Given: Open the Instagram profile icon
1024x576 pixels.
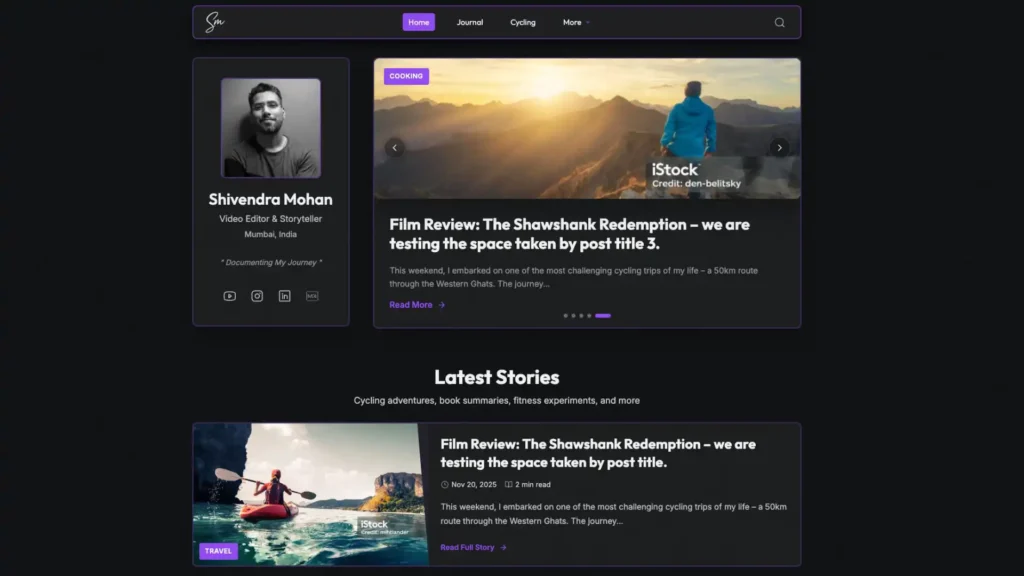Looking at the screenshot, I should [x=257, y=296].
